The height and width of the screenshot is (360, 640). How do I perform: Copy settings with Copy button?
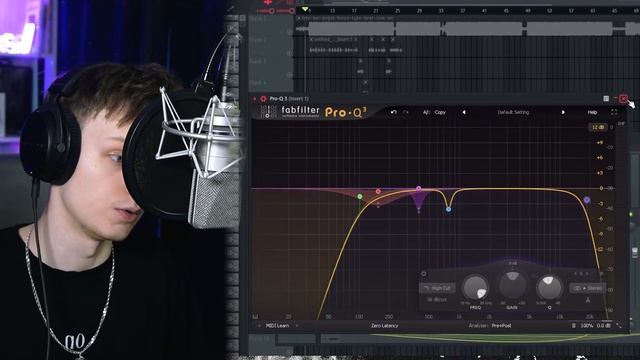click(x=440, y=112)
